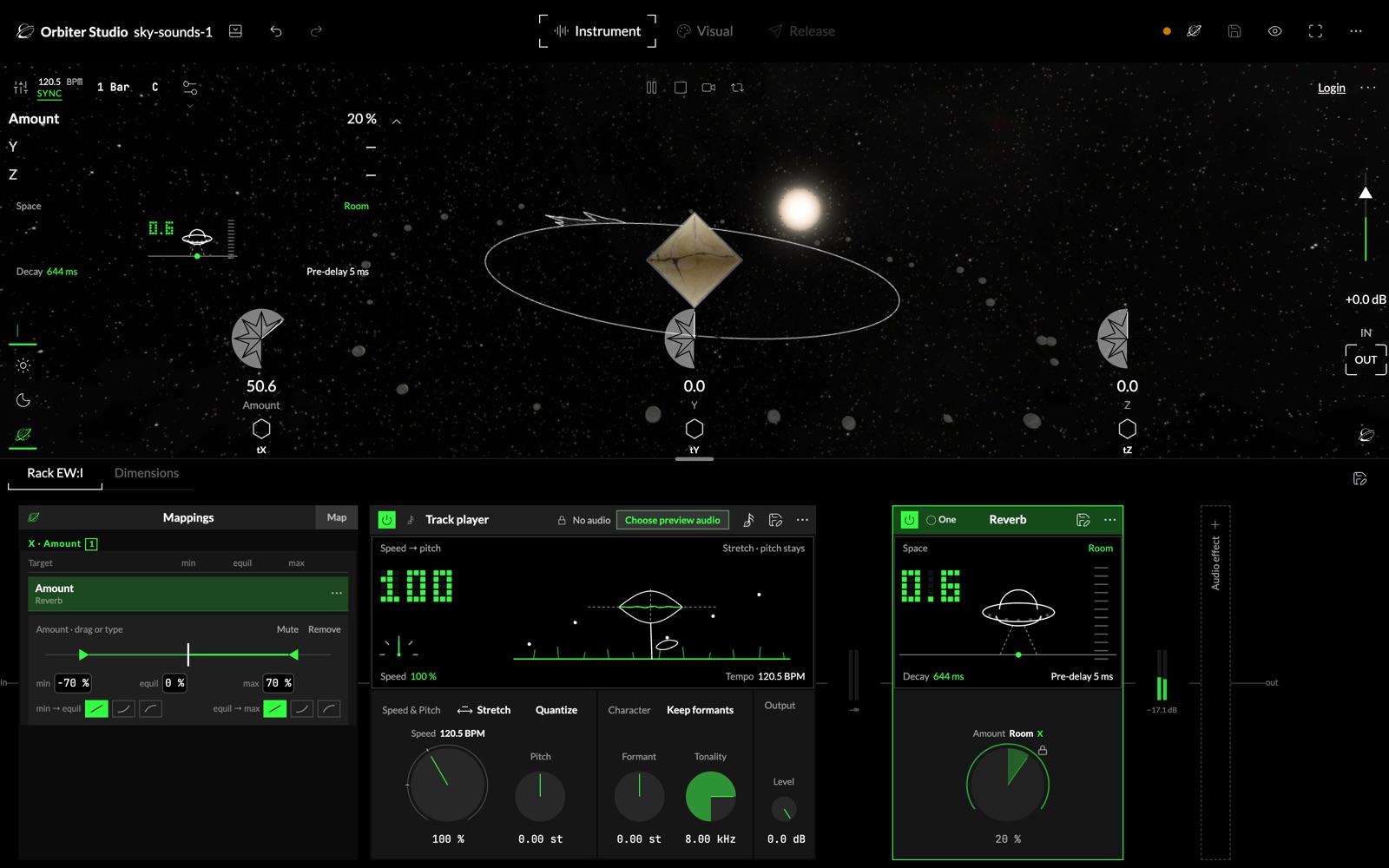Image resolution: width=1389 pixels, height=868 pixels.
Task: Click the undo arrow icon
Action: click(276, 31)
